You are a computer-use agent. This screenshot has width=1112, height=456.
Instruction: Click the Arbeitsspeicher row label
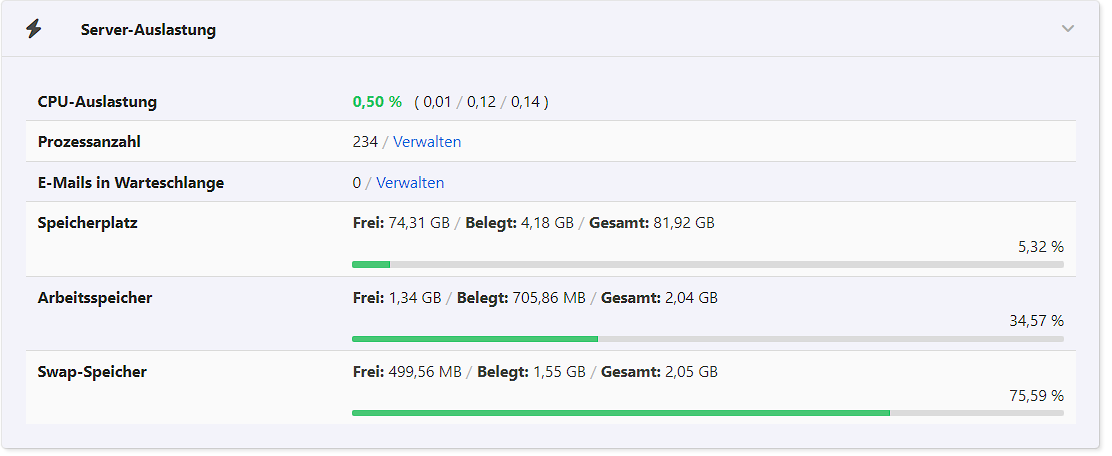[x=95, y=298]
